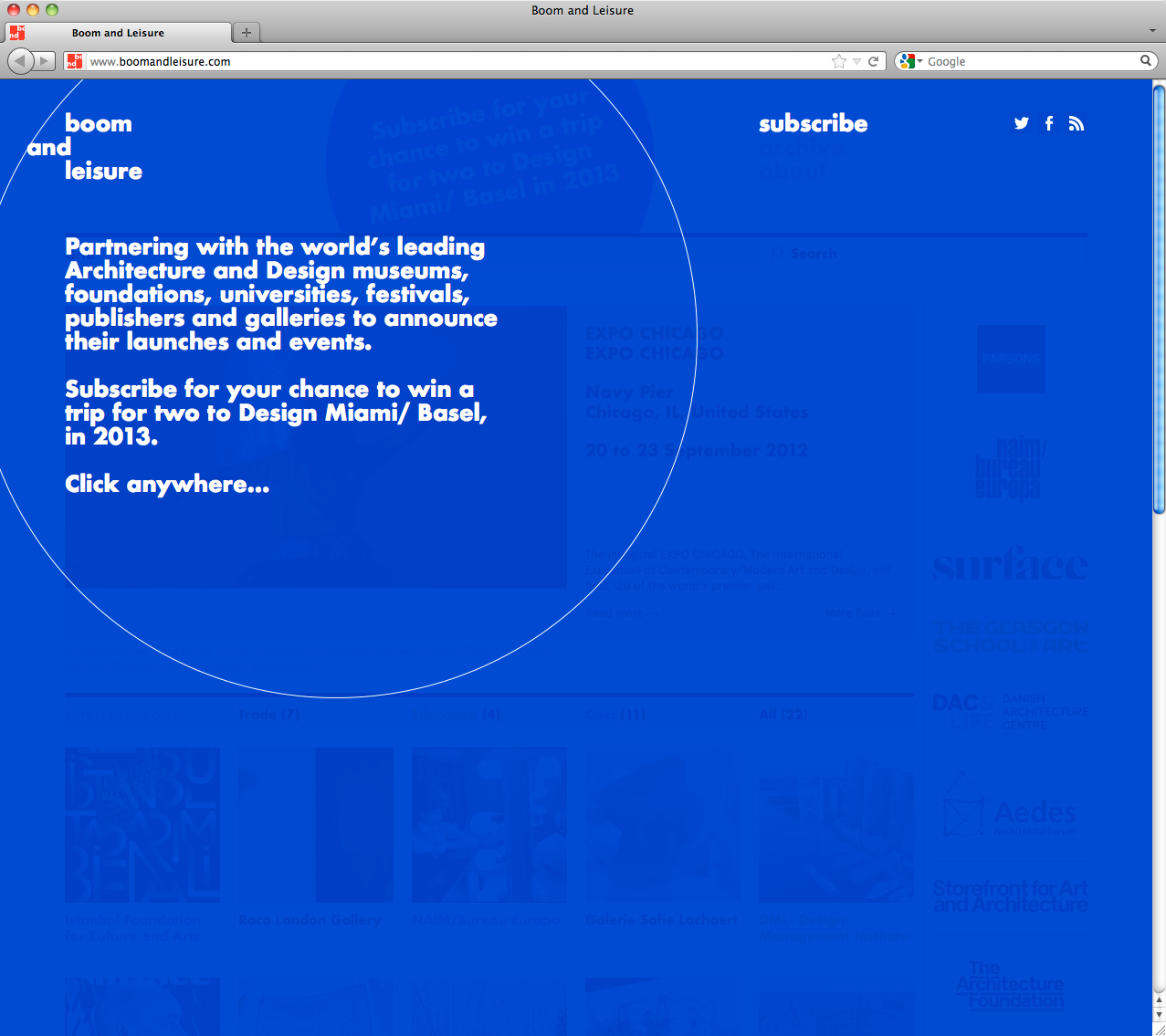Image resolution: width=1166 pixels, height=1036 pixels.
Task: Click the Galerie Sofie Lachaert caption link
Action: [661, 920]
